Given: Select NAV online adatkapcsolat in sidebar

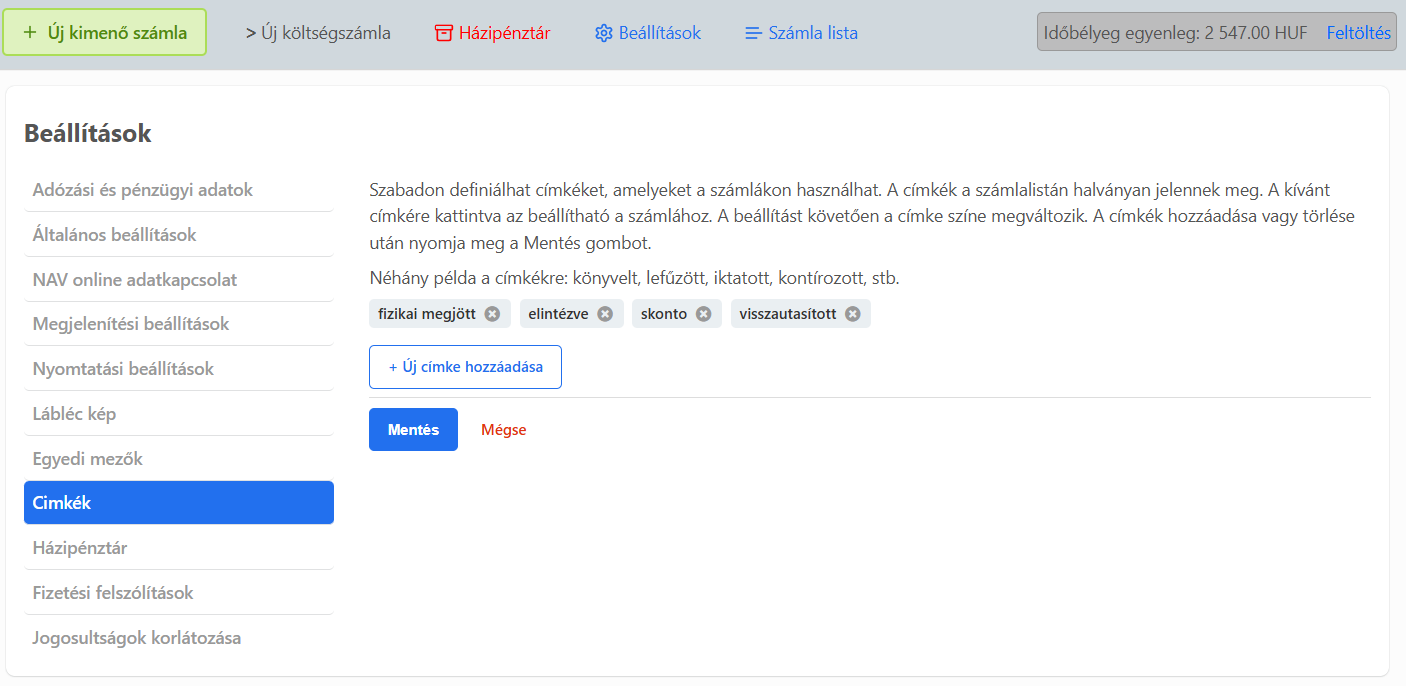Looking at the screenshot, I should coord(134,280).
